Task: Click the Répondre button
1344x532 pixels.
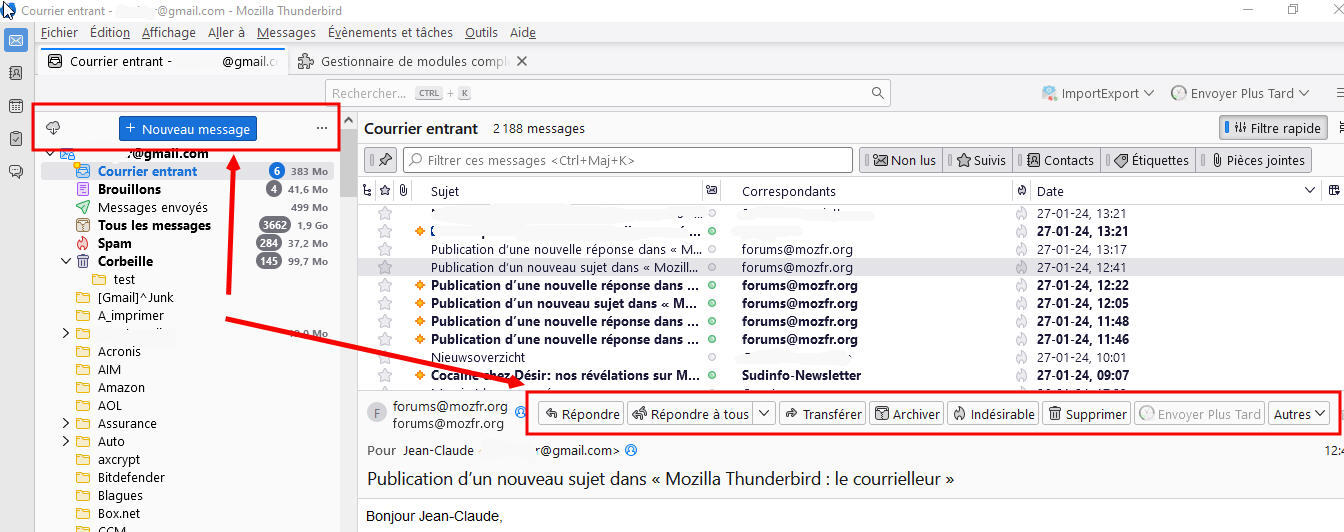Action: point(581,413)
